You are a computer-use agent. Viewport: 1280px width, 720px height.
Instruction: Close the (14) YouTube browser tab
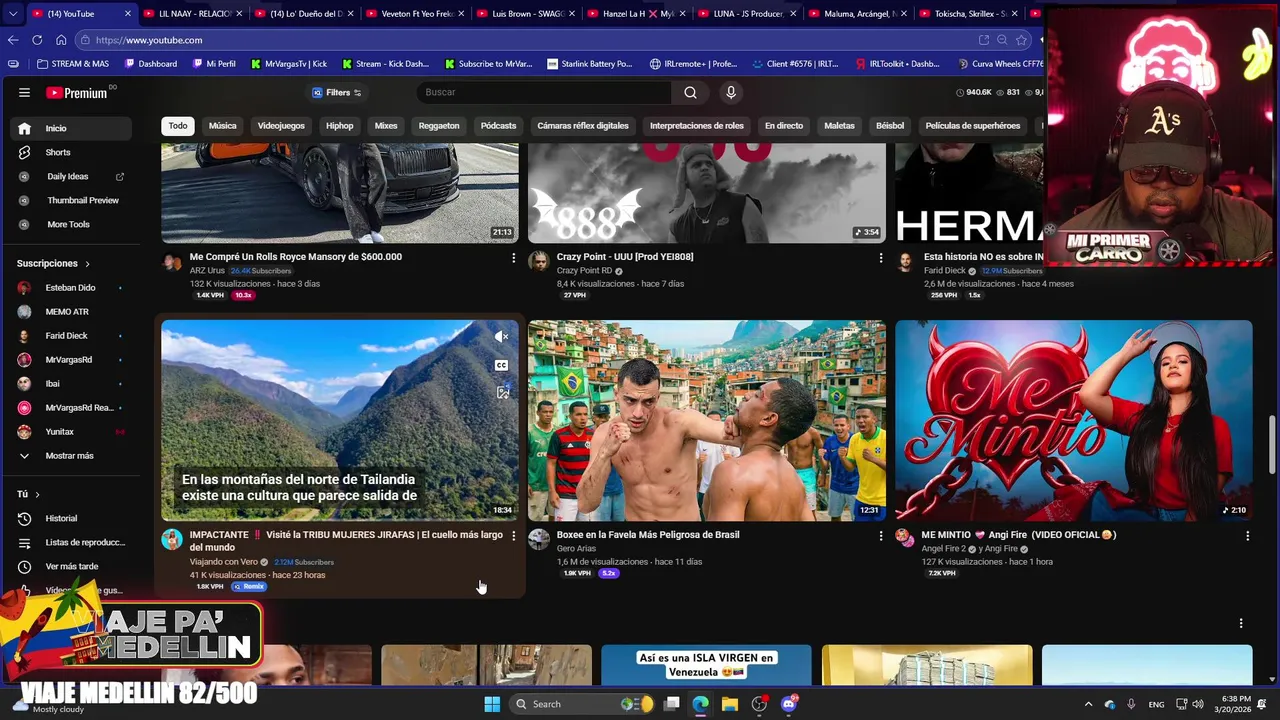(128, 14)
